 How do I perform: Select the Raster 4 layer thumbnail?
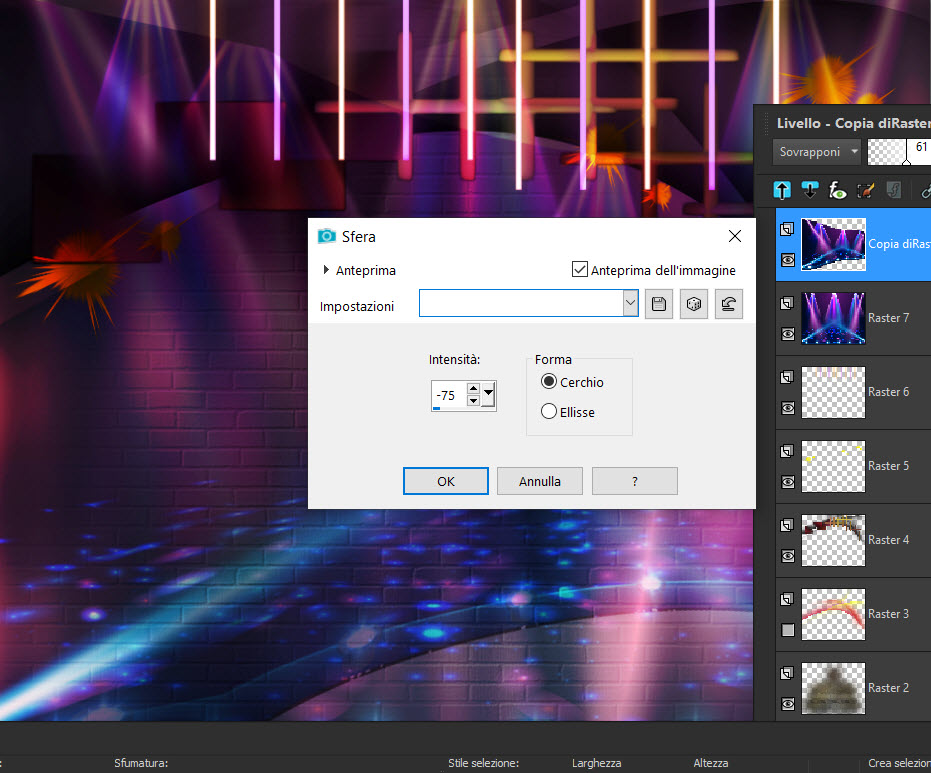click(x=833, y=540)
